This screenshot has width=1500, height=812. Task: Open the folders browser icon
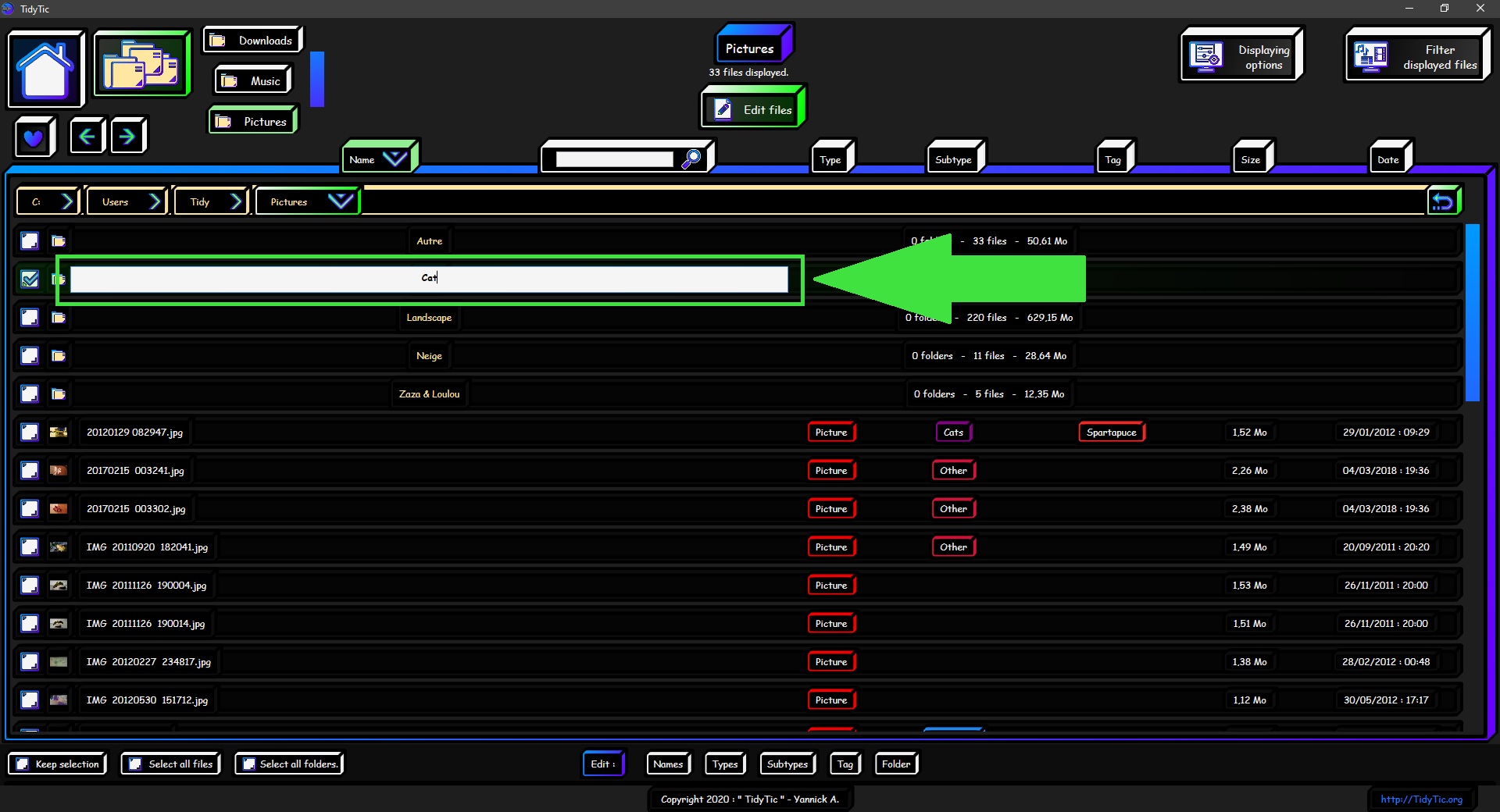pos(141,64)
